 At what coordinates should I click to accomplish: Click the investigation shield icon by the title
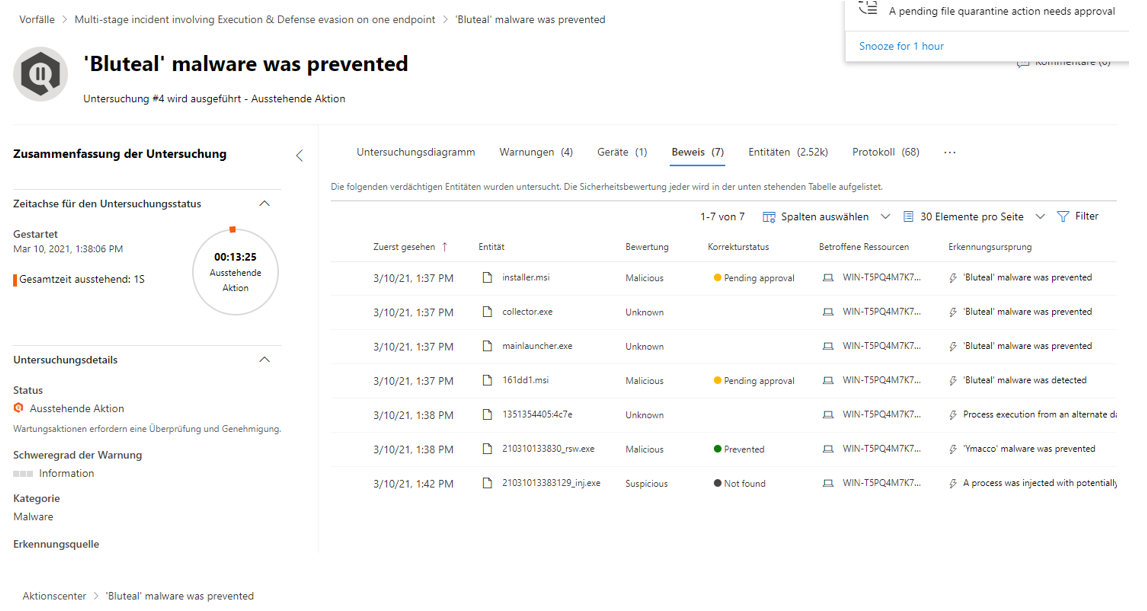40,73
